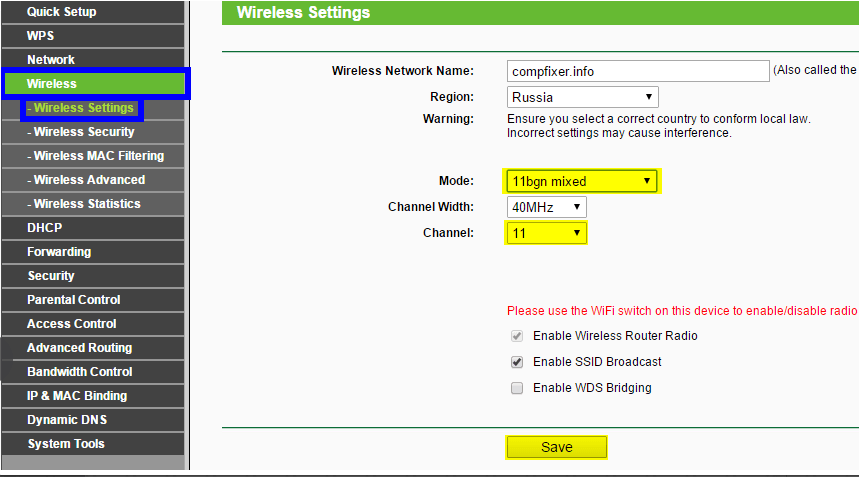Open the Network menu
Screen dimensions: 859x477
coord(51,60)
